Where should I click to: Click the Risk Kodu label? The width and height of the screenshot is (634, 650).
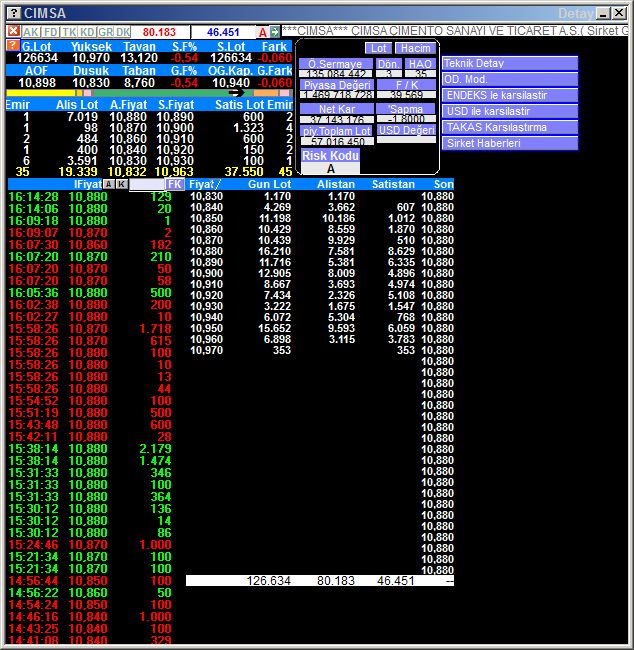[330, 156]
